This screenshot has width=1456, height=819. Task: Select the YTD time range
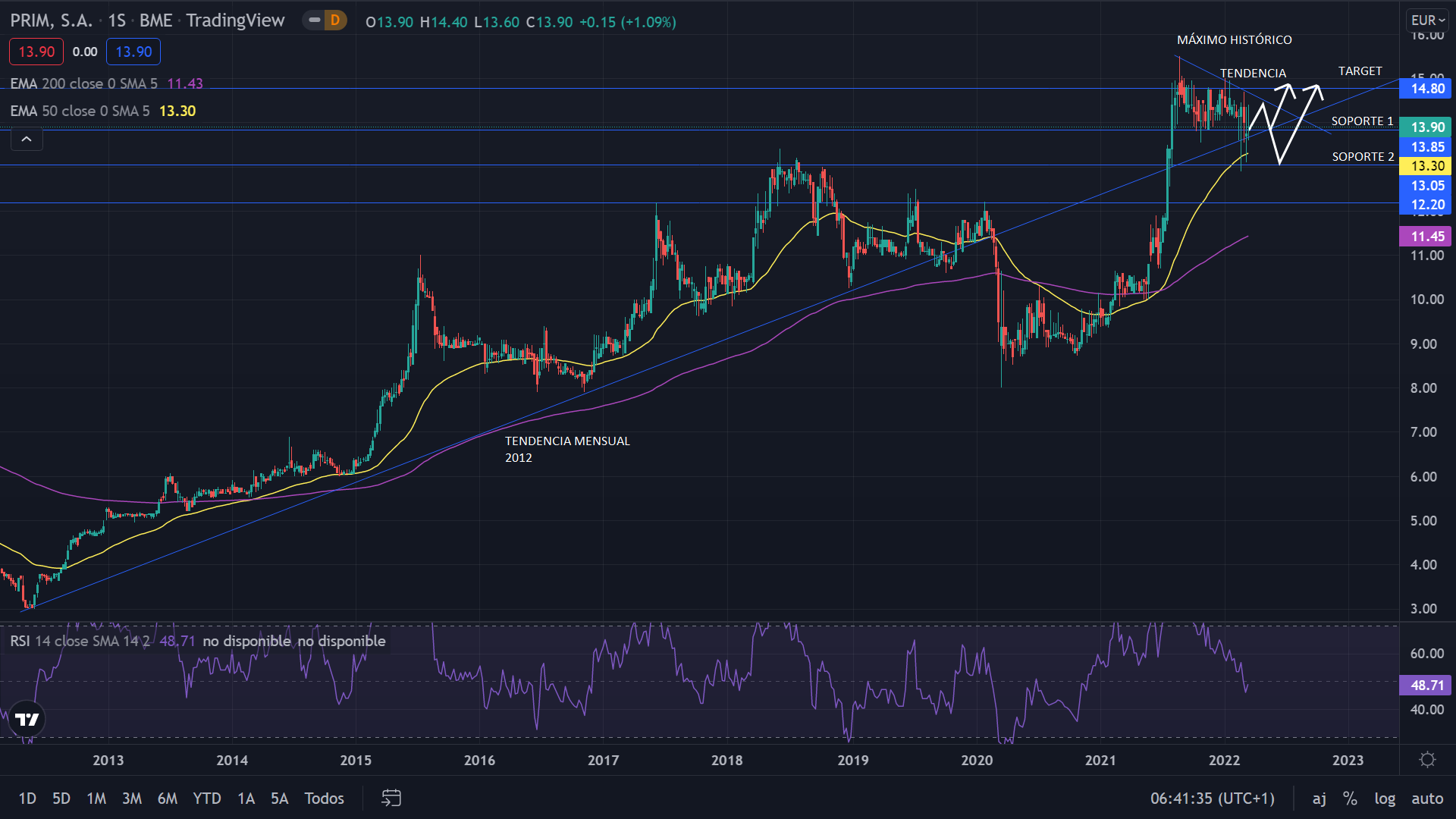tap(207, 798)
